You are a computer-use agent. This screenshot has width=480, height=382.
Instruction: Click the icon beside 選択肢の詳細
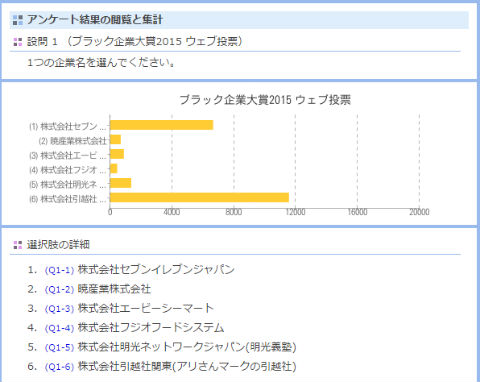18,245
